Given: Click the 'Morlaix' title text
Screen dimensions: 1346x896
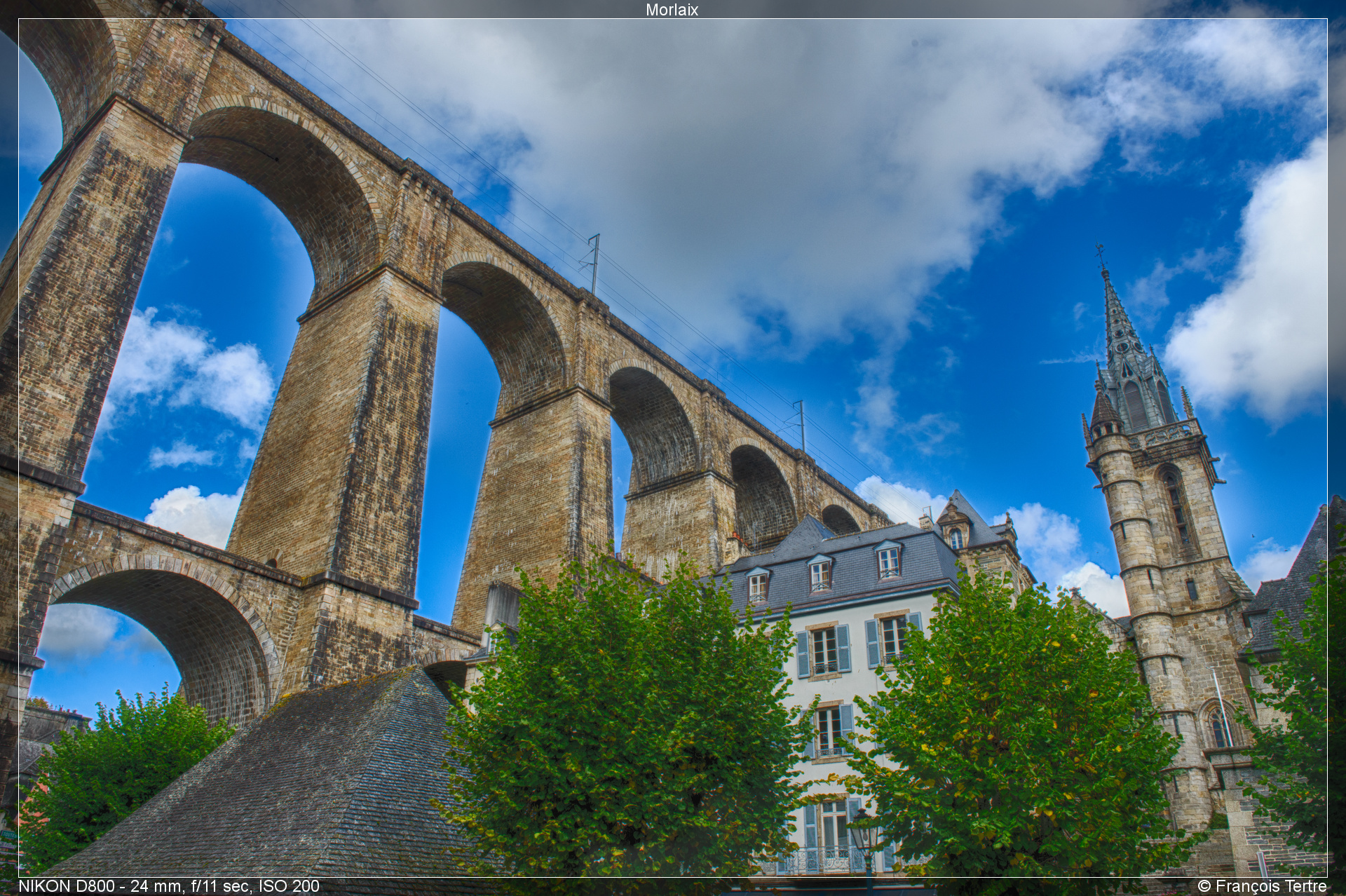Looking at the screenshot, I should tap(672, 9).
